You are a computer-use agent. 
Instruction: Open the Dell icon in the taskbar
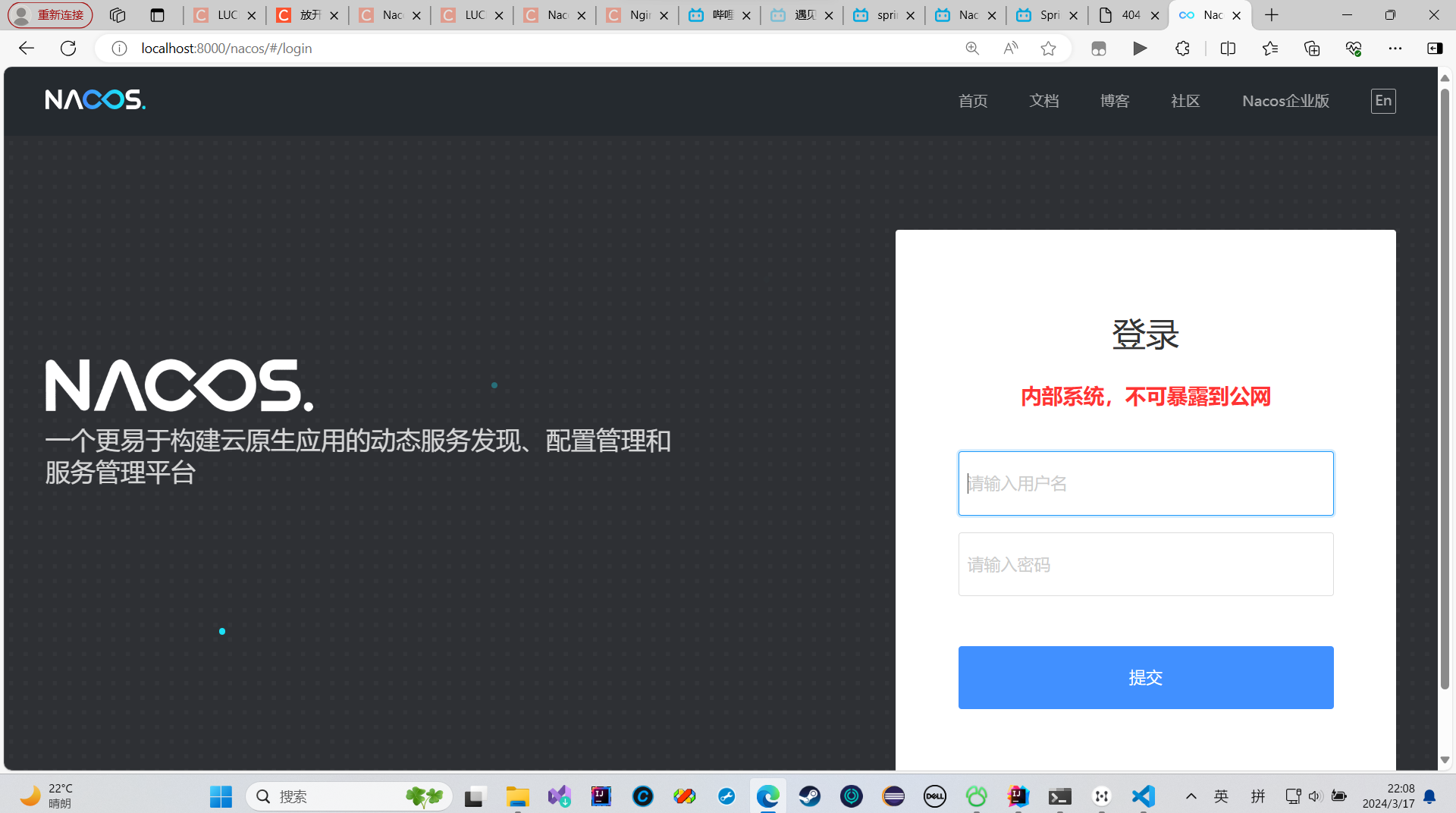934,796
